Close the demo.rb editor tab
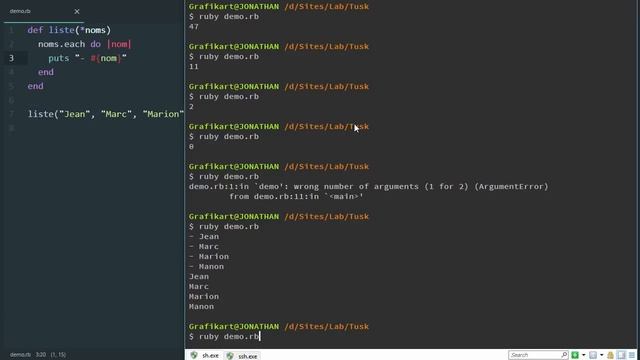This screenshot has width=640, height=360. click(77, 11)
